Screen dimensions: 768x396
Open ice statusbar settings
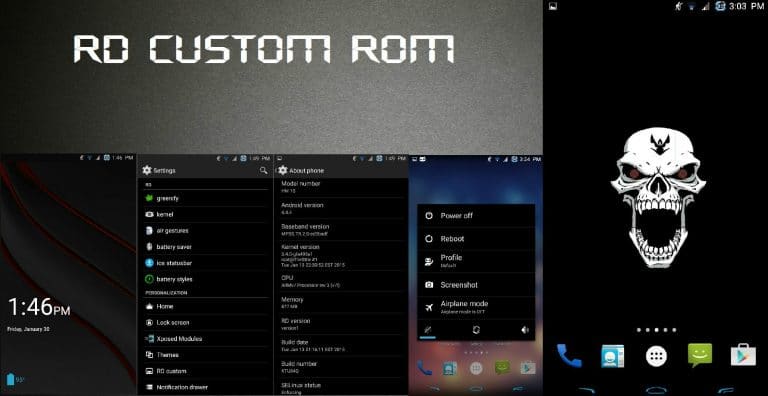click(x=205, y=263)
